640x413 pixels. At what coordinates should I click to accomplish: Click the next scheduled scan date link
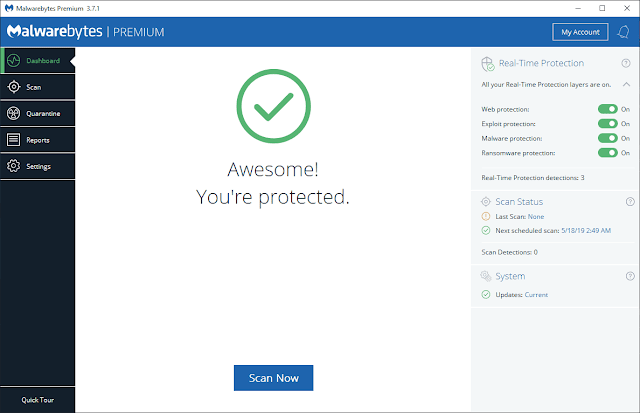[586, 231]
